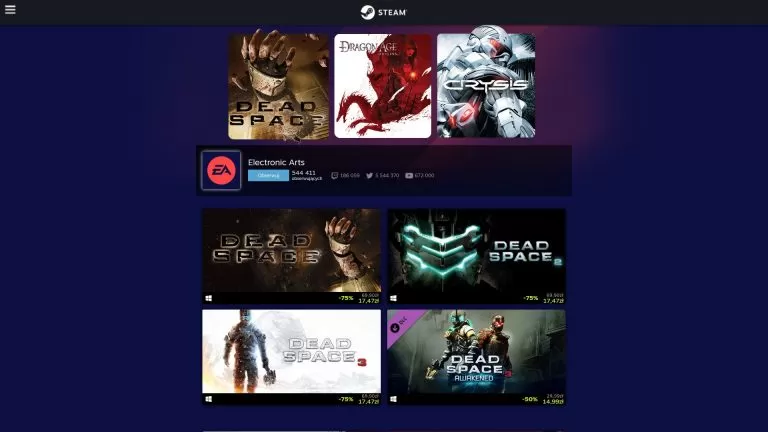Open the Dead Space 3 Awakened DLC banner

click(477, 351)
